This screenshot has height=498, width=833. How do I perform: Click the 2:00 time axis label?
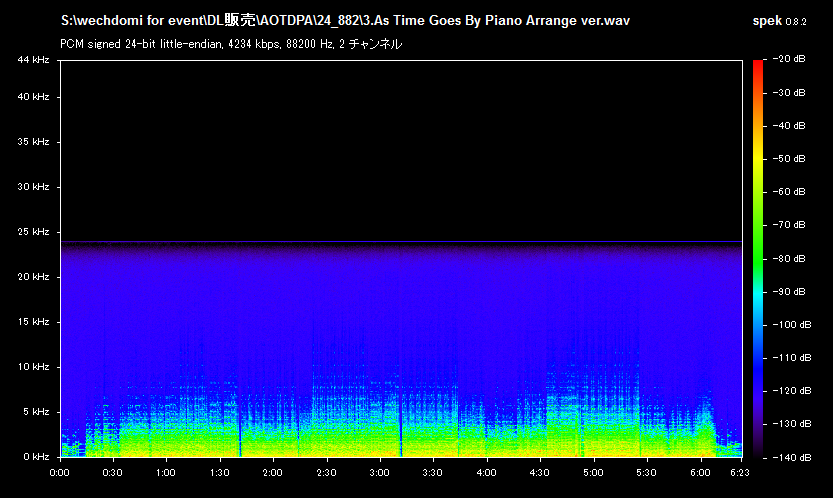273,473
